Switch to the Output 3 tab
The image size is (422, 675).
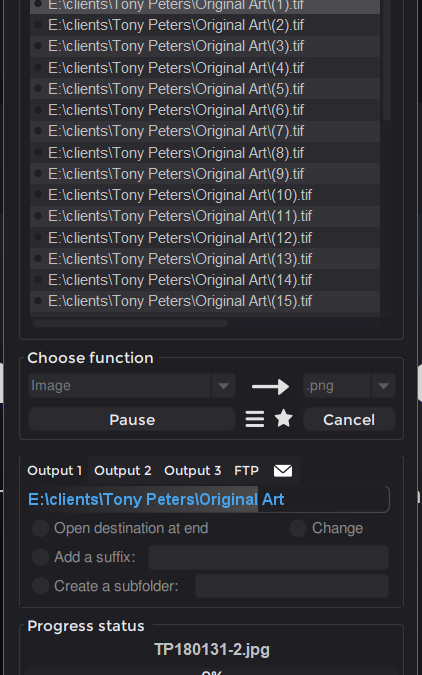point(192,471)
